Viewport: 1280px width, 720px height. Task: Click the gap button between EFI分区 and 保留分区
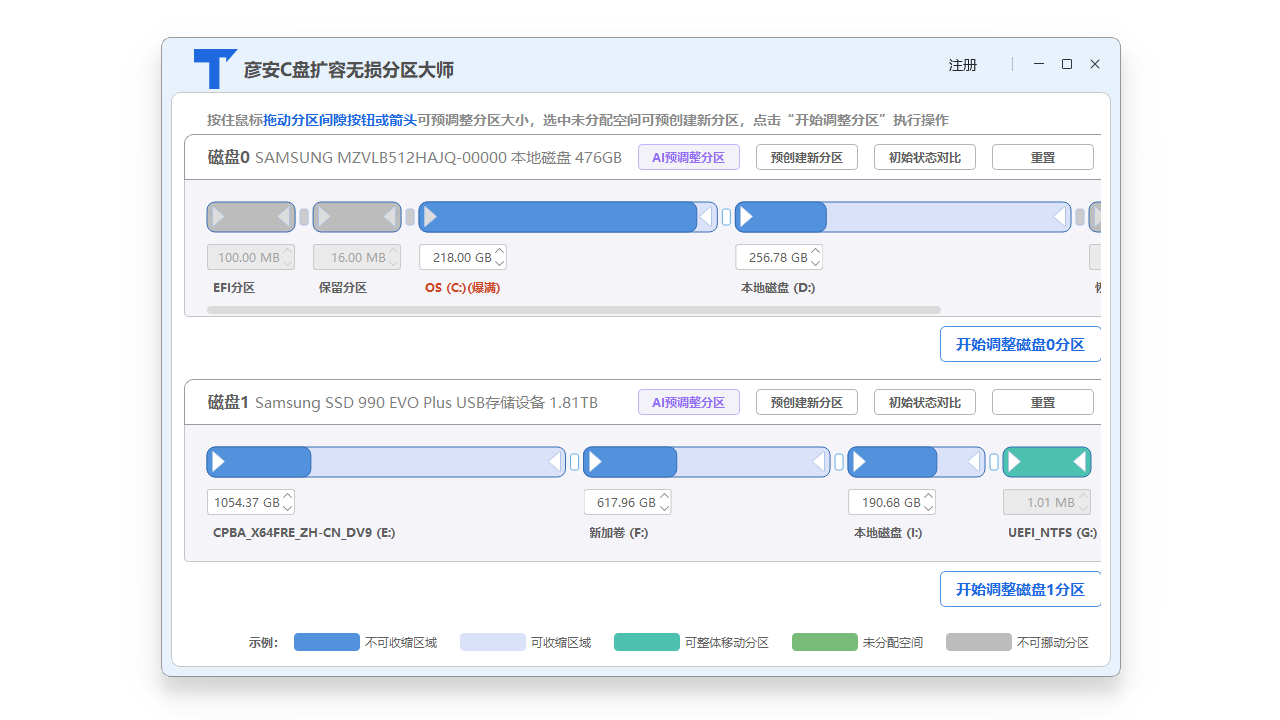tap(304, 217)
